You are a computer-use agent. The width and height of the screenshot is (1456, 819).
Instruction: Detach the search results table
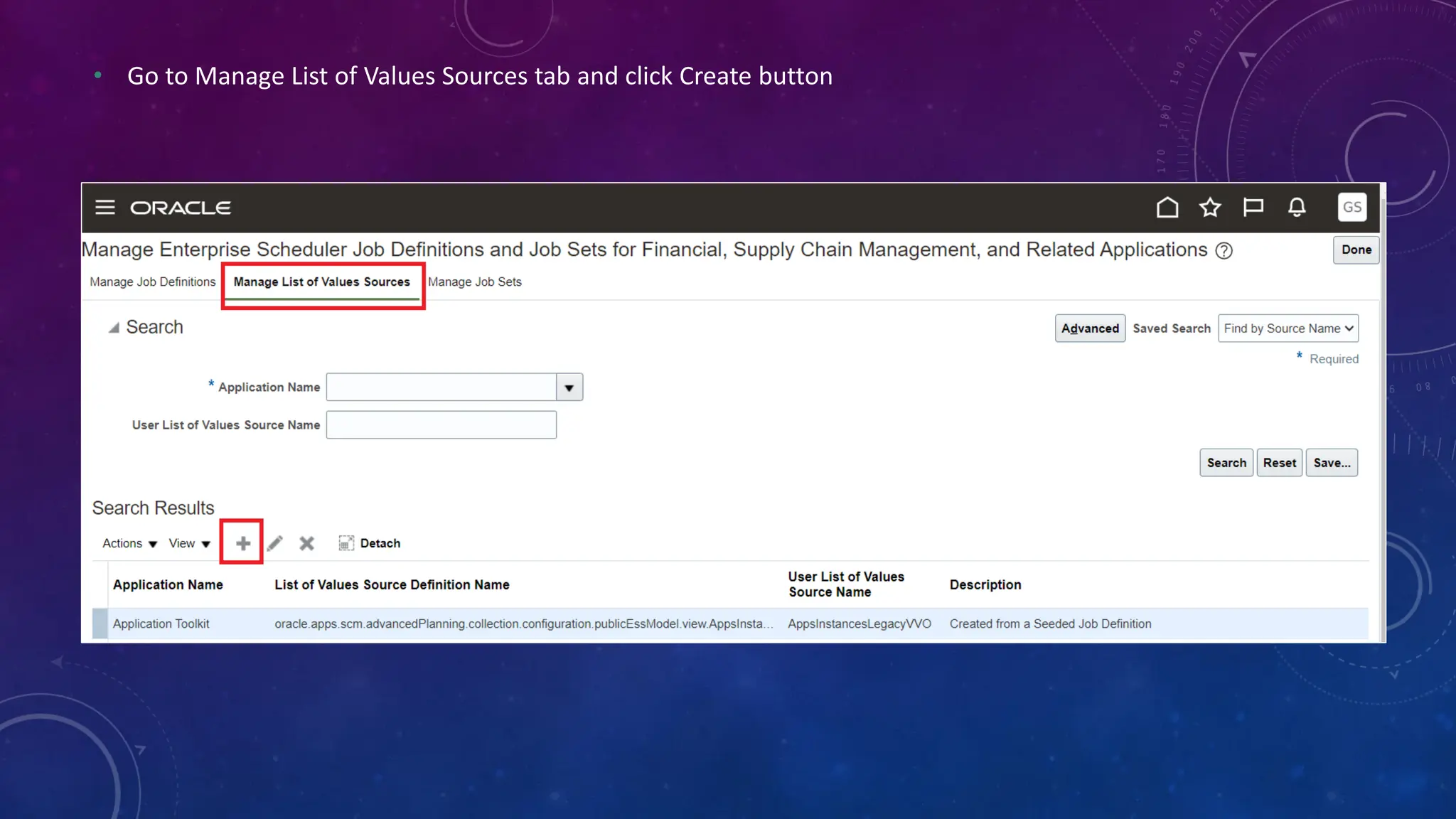point(369,543)
